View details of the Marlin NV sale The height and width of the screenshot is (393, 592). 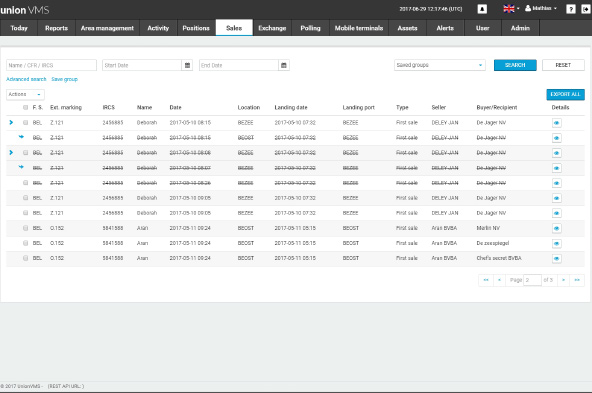pyautogui.click(x=557, y=228)
